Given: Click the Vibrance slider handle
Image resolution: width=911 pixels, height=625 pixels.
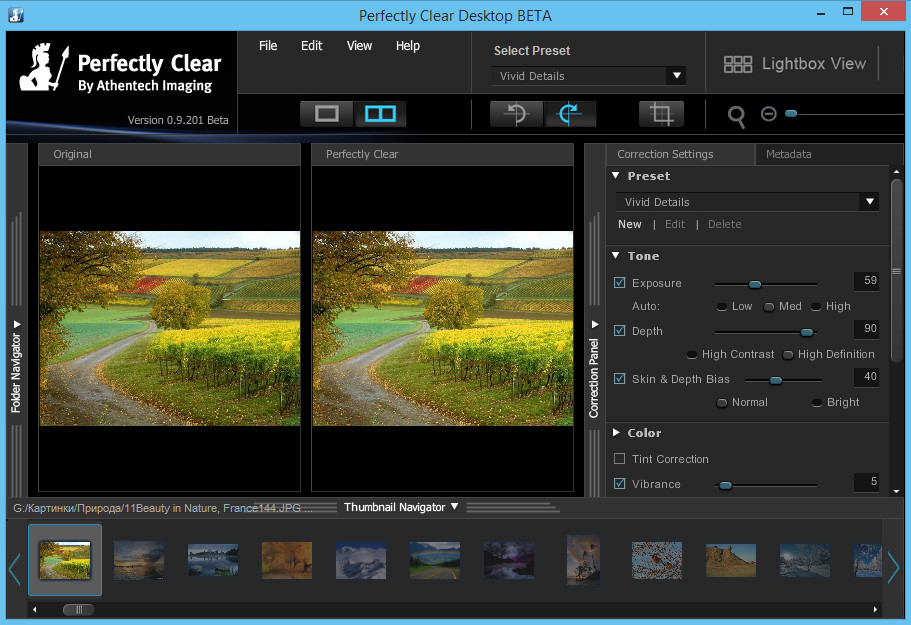Looking at the screenshot, I should [725, 485].
